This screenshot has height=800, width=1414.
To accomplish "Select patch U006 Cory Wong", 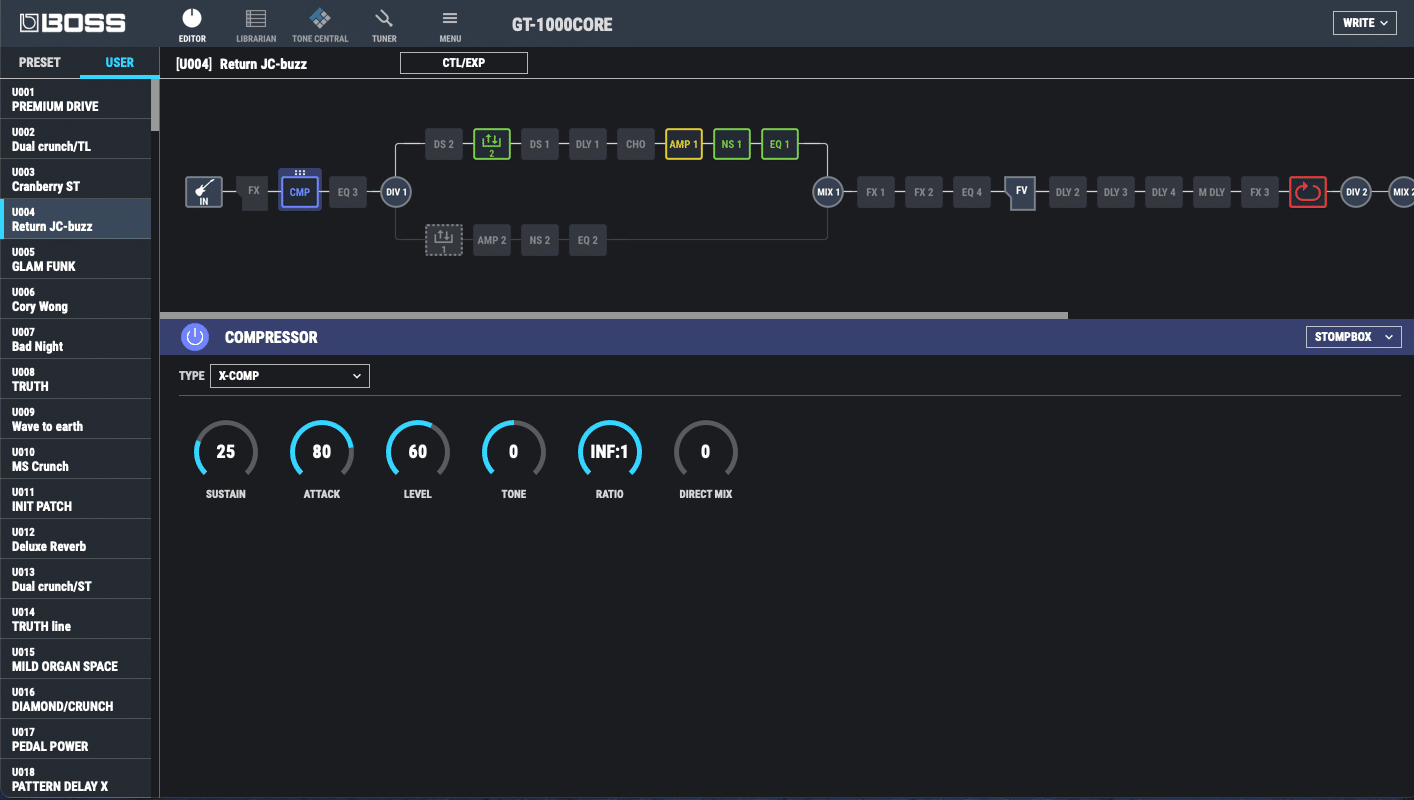I will (75, 299).
